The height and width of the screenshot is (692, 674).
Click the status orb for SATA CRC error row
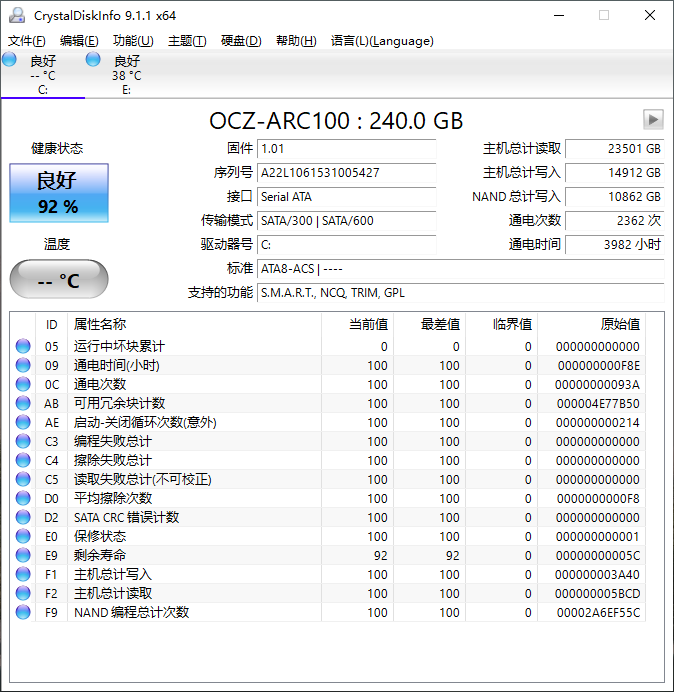[x=23, y=517]
